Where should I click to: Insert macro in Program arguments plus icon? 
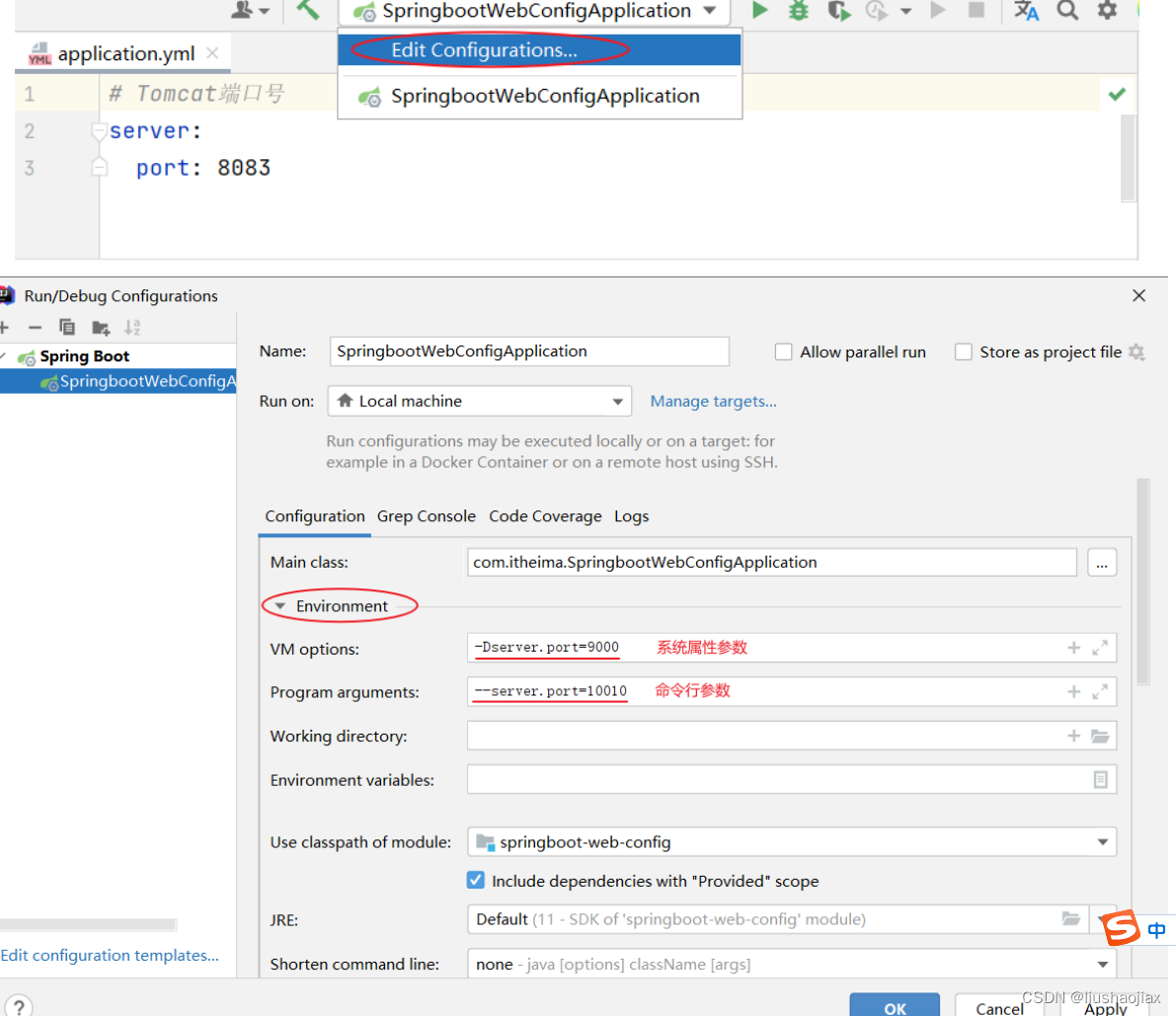click(x=1074, y=692)
